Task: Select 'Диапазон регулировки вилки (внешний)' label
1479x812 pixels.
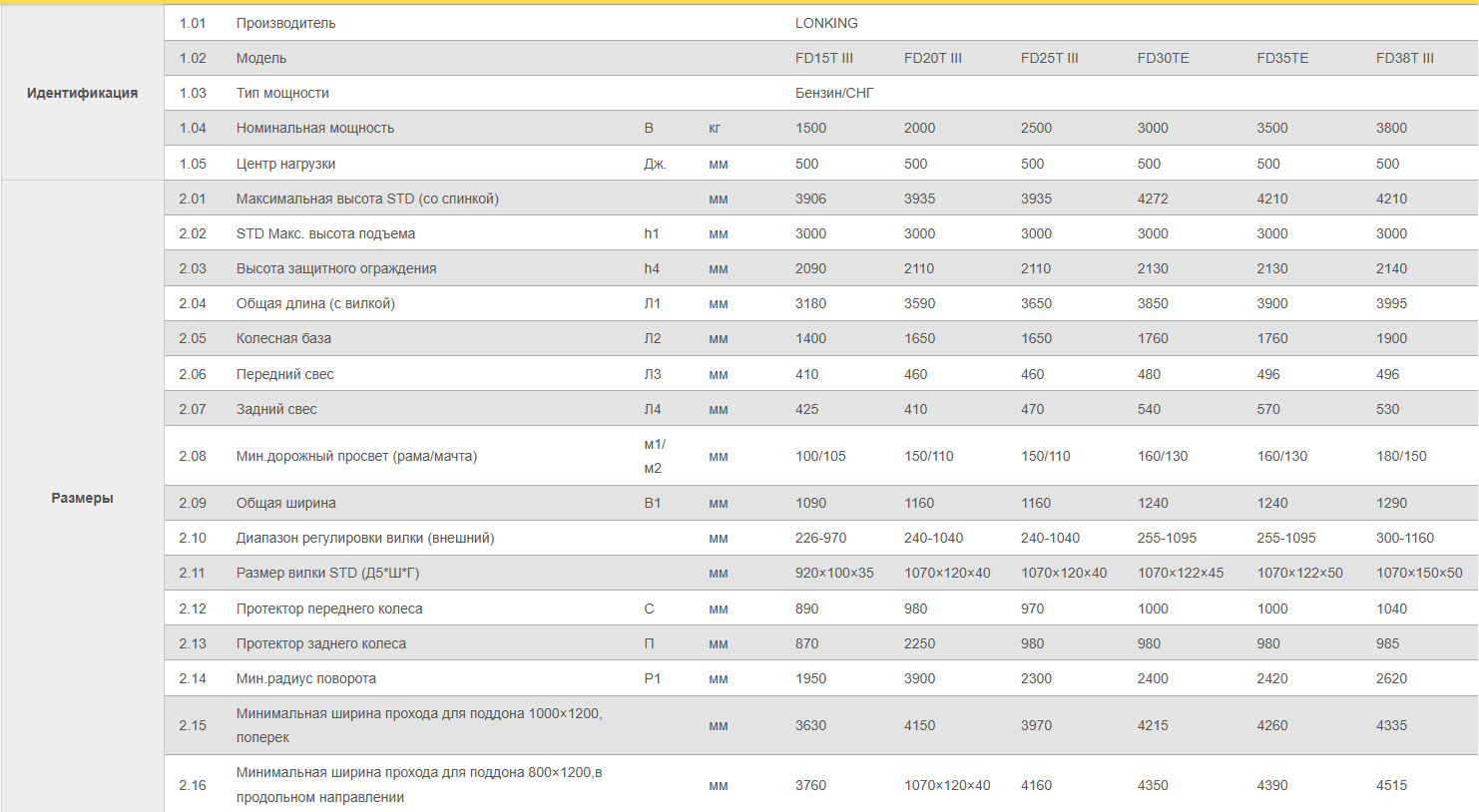Action: [x=365, y=538]
